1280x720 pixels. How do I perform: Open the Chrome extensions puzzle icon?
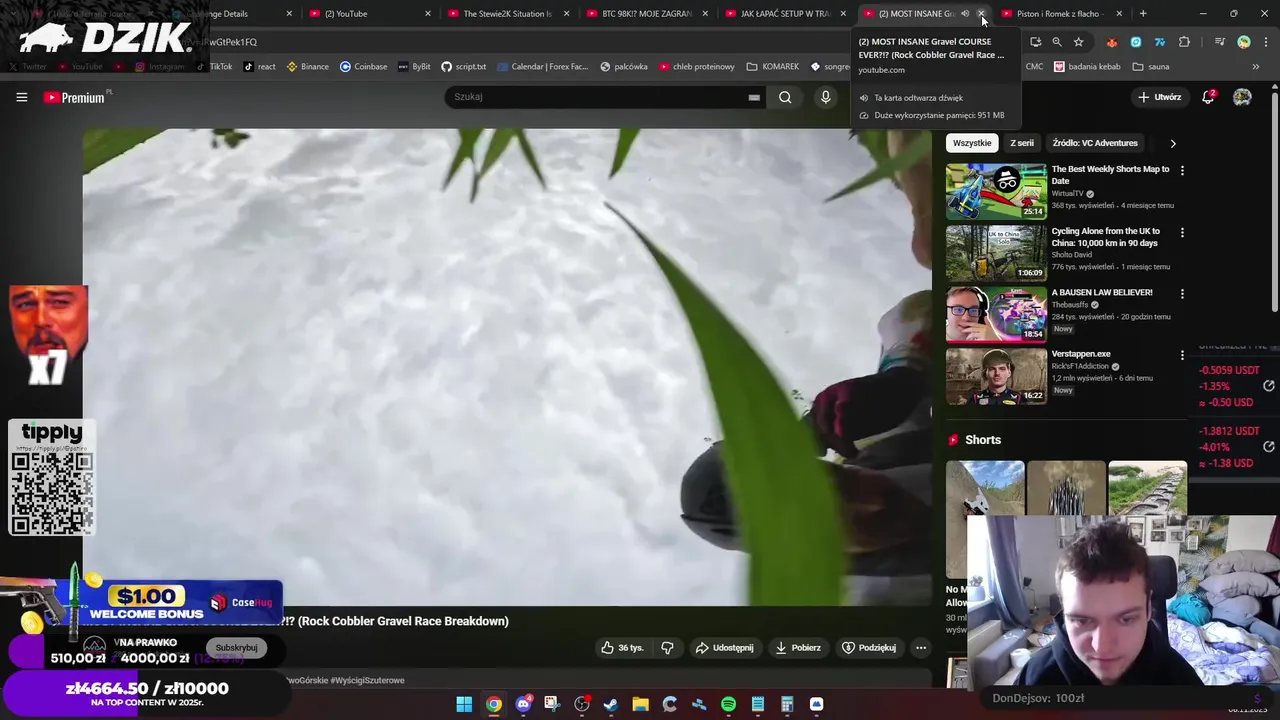(1184, 42)
